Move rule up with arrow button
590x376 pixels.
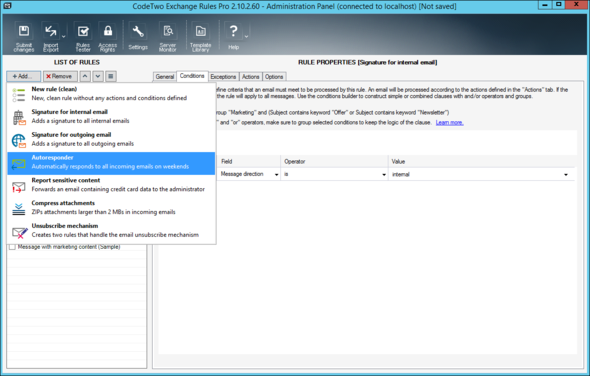click(85, 76)
